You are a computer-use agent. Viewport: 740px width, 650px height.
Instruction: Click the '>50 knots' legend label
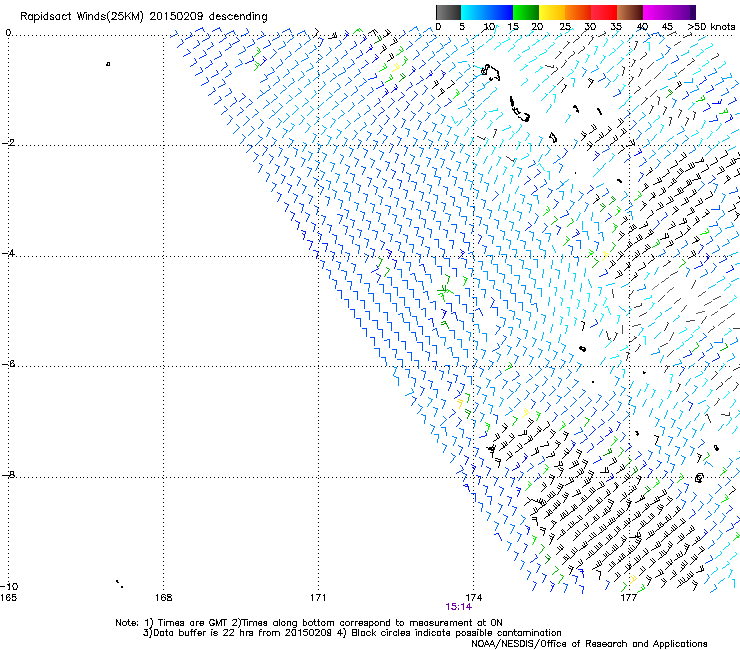[x=711, y=26]
